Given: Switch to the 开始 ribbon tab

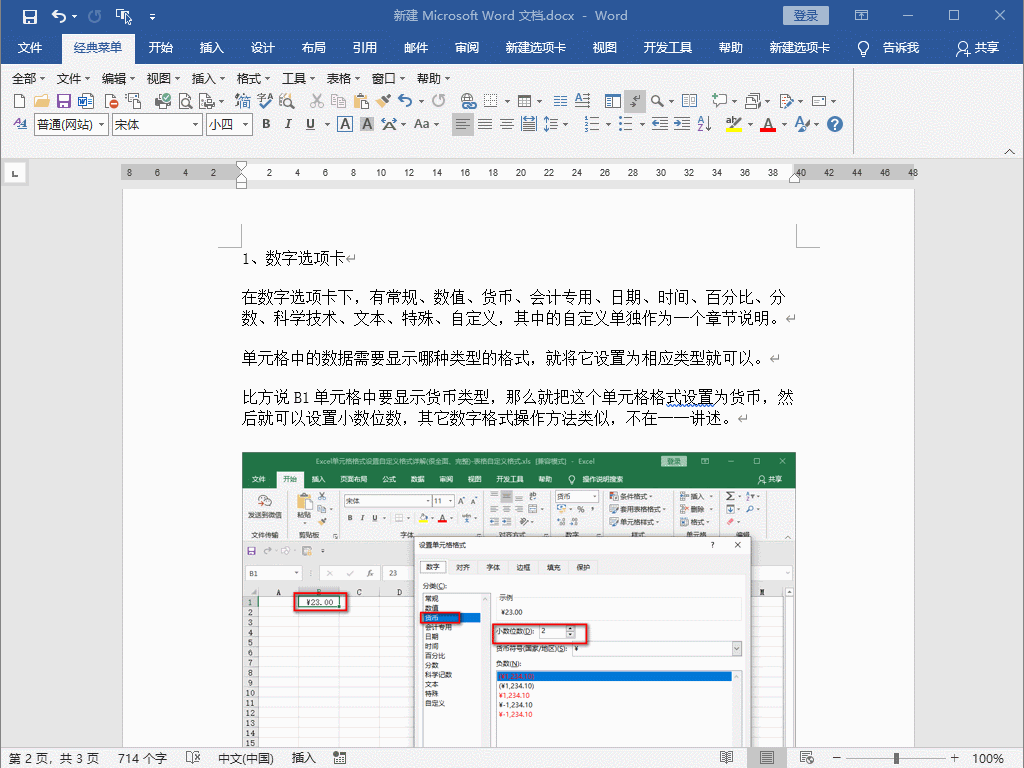Looking at the screenshot, I should tap(161, 48).
